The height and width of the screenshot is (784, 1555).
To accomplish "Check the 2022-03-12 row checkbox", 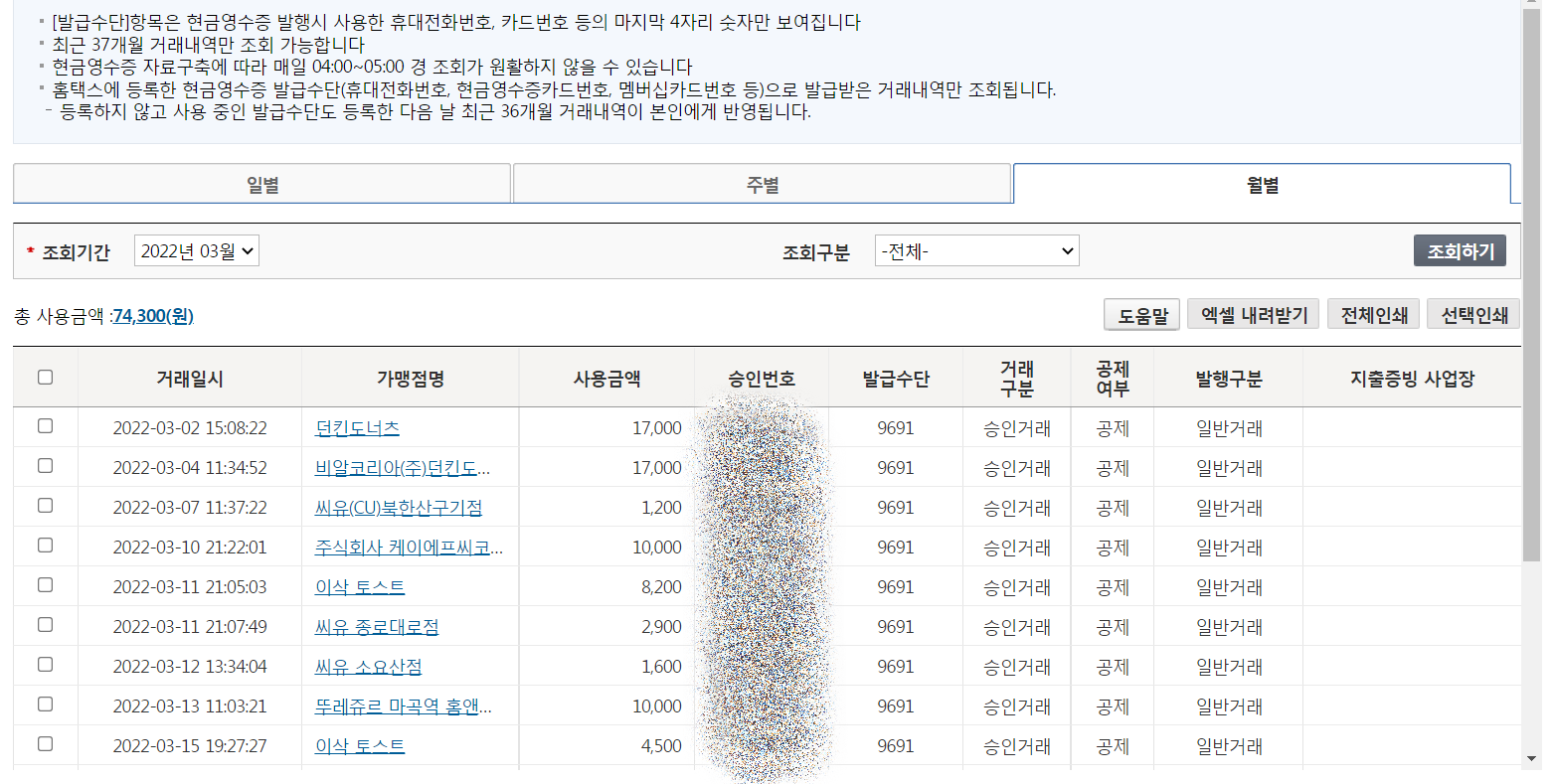I will click(x=45, y=664).
